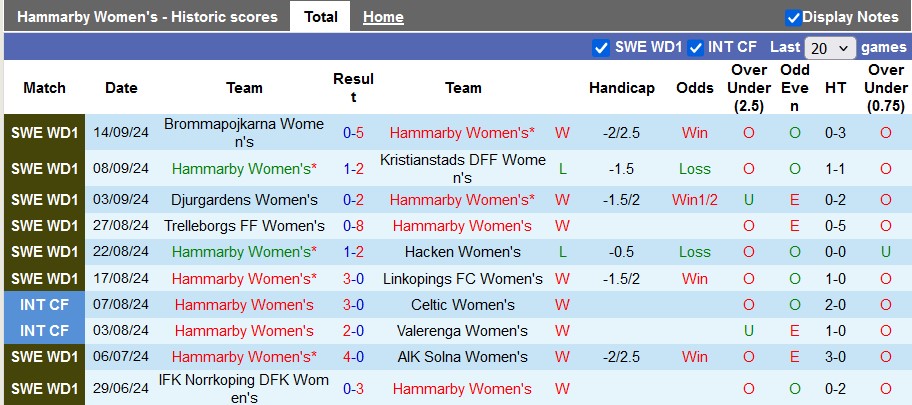Open Hacken Women's team page

(463, 252)
